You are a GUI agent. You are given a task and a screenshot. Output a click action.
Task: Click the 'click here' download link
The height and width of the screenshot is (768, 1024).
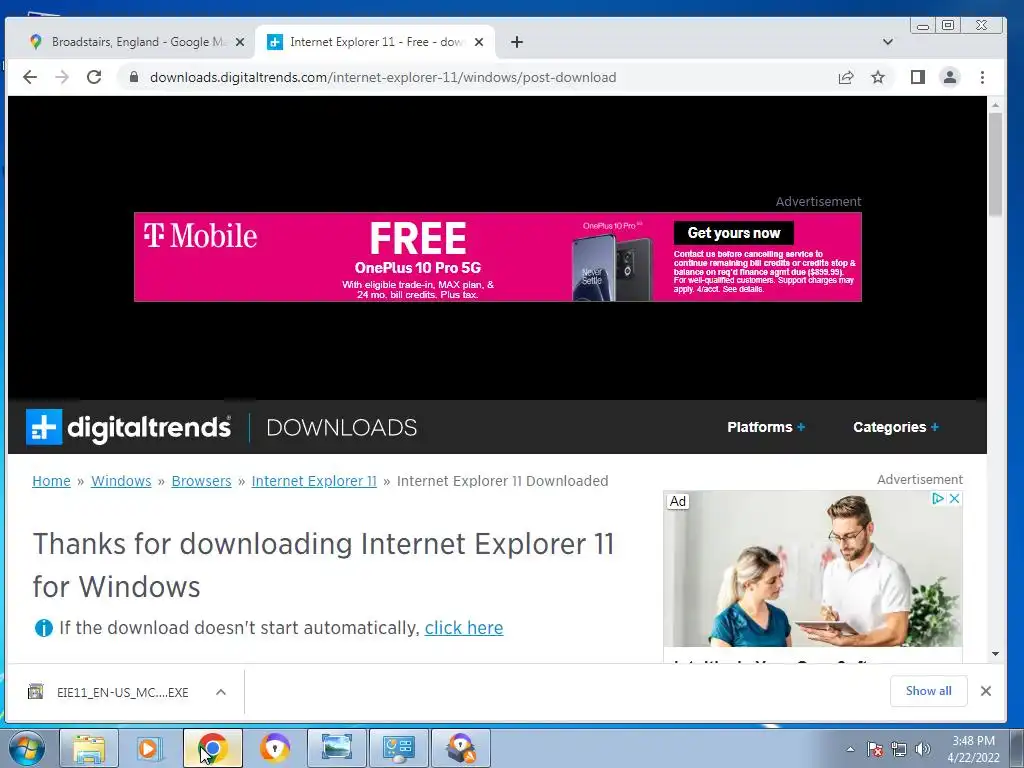464,628
